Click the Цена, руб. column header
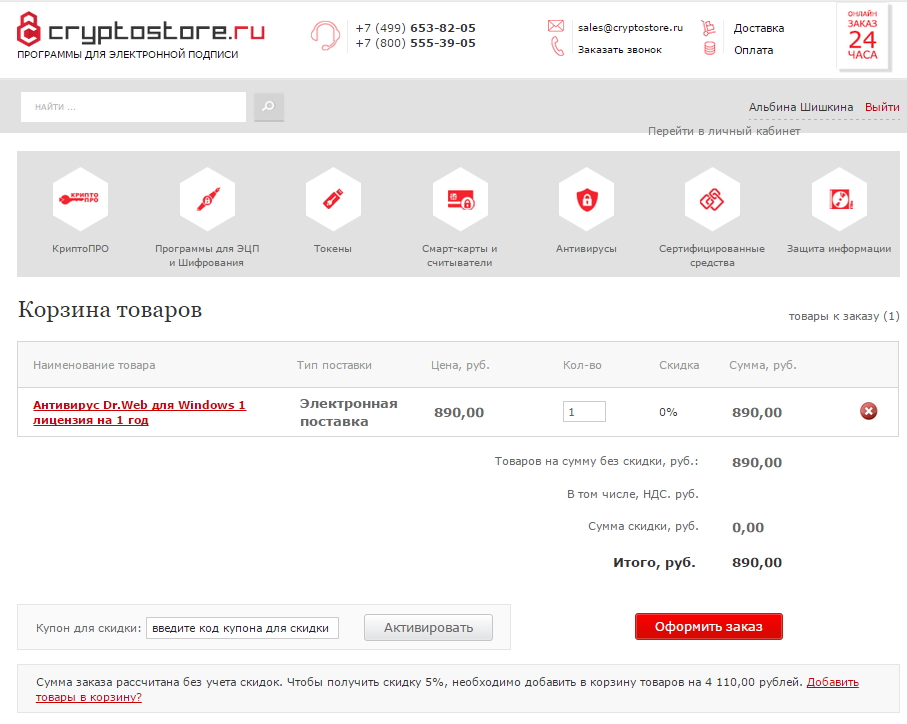Viewport: 907px width, 724px height. 460,365
